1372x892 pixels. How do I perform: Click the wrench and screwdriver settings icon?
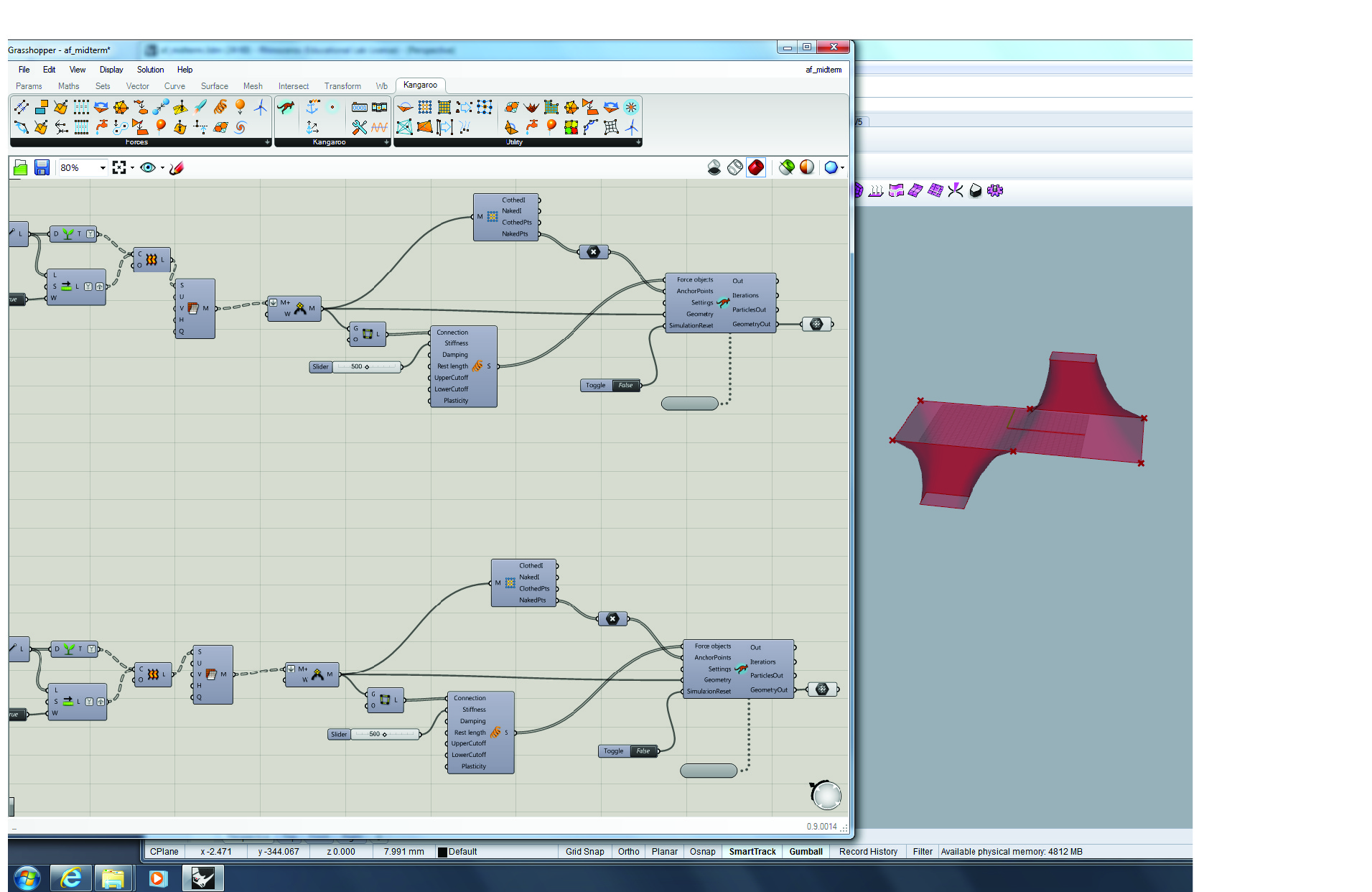(359, 128)
